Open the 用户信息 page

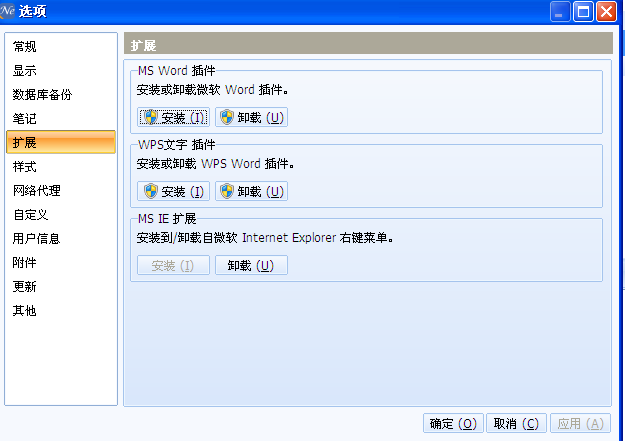coord(37,239)
